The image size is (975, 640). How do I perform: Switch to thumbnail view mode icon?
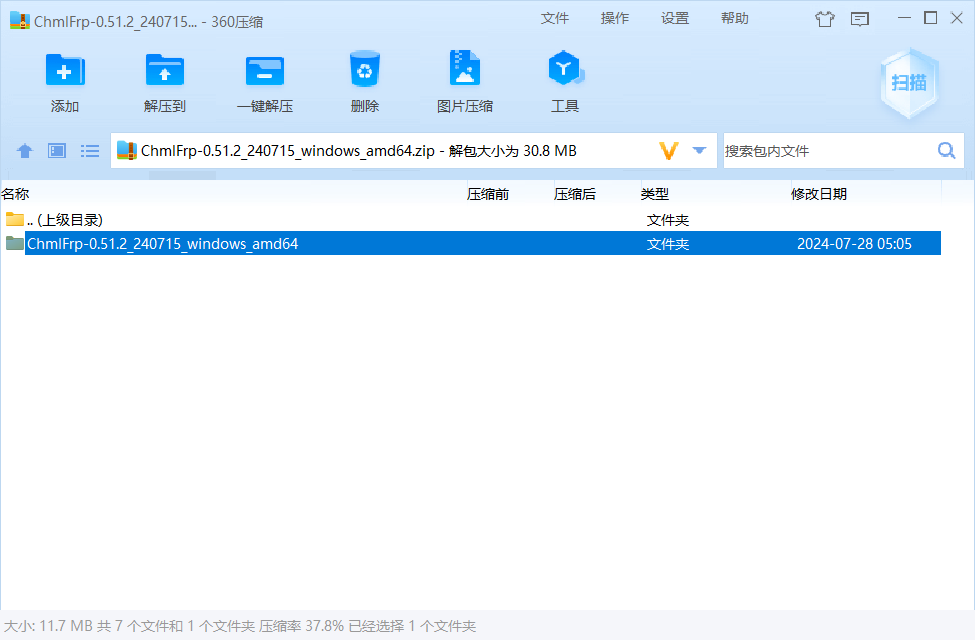click(57, 151)
